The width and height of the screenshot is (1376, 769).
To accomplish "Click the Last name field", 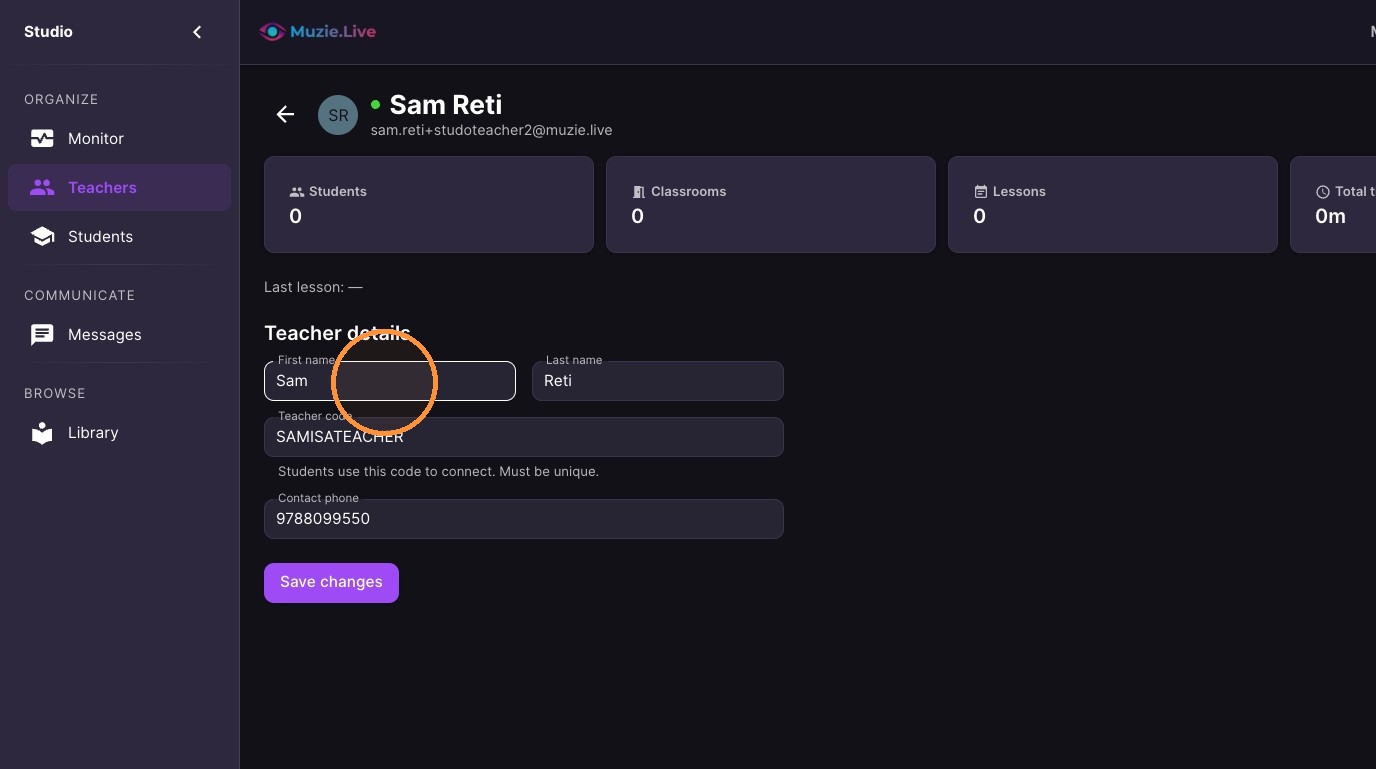I will click(658, 381).
